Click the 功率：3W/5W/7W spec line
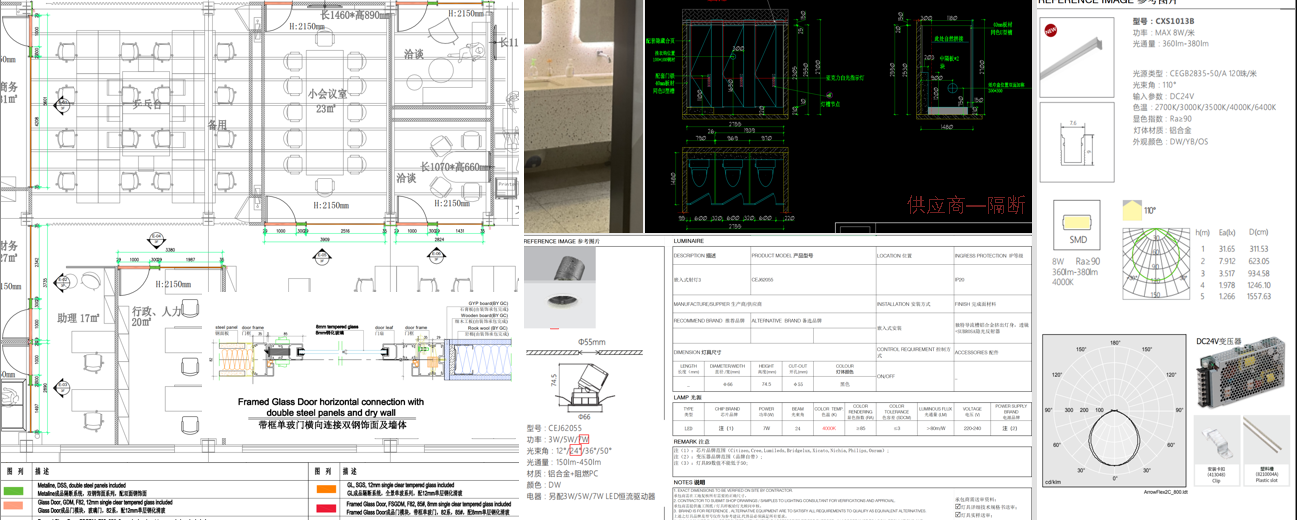The image size is (1297, 520). point(557,439)
